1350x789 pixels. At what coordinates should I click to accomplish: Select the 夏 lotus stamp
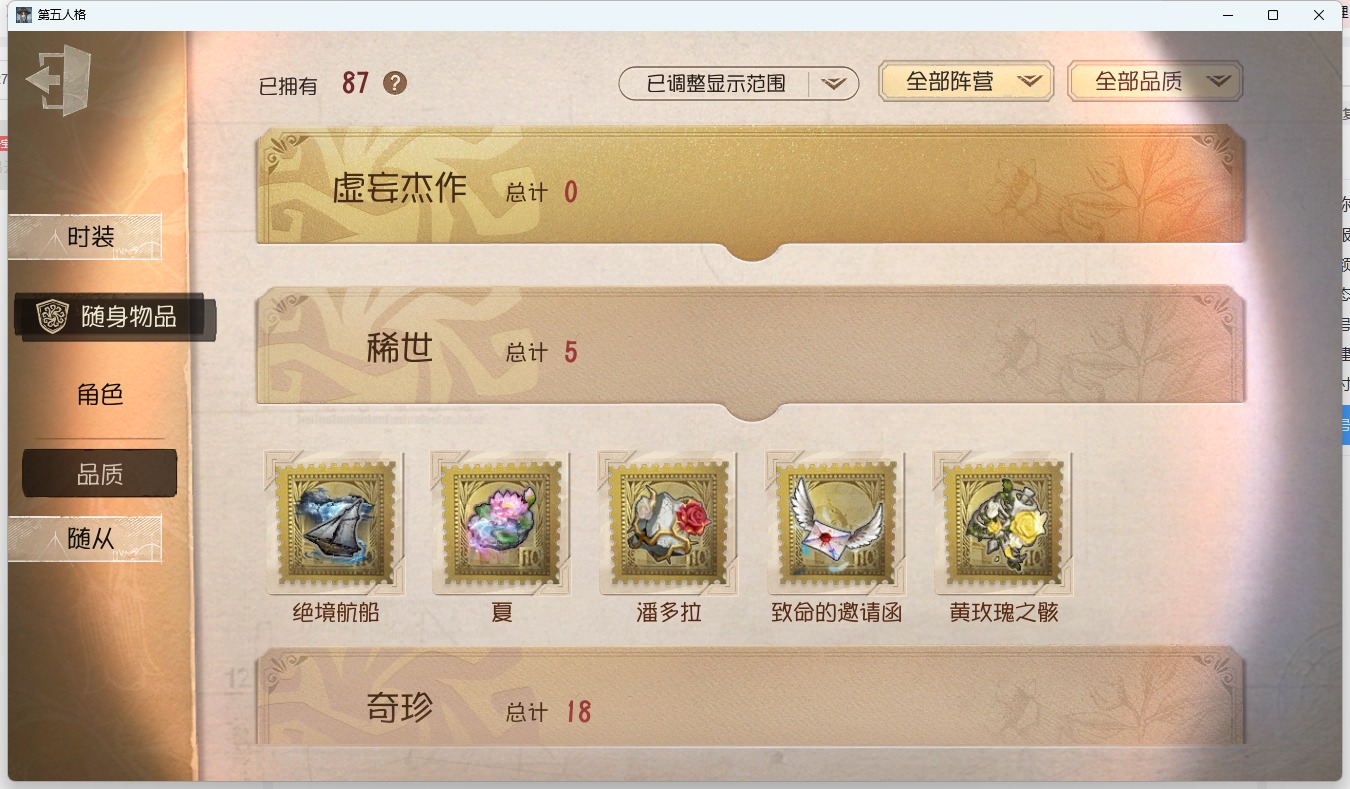[501, 522]
